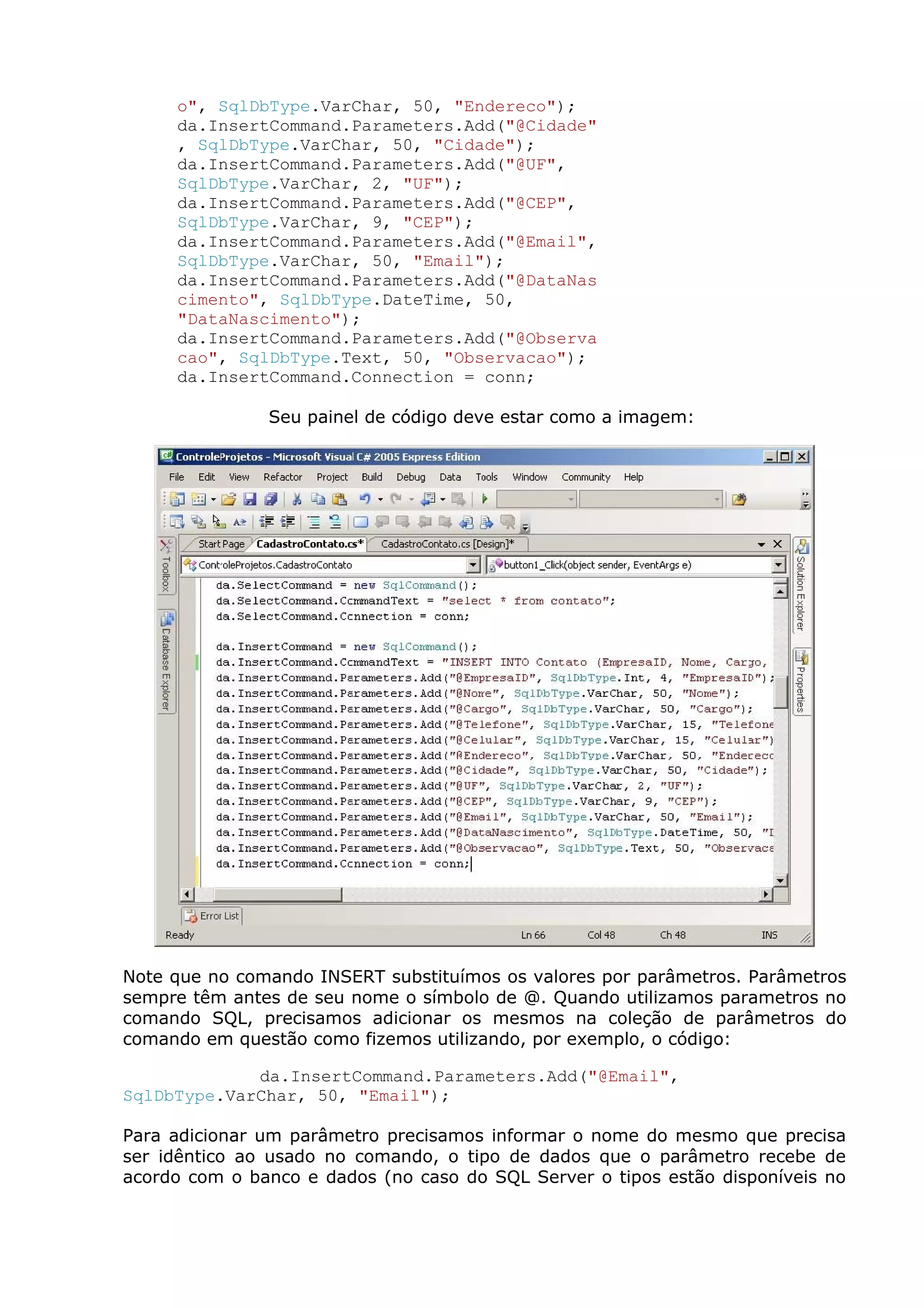Open the Debug menu
Image resolution: width=924 pixels, height=1308 pixels.
pyautogui.click(x=411, y=478)
